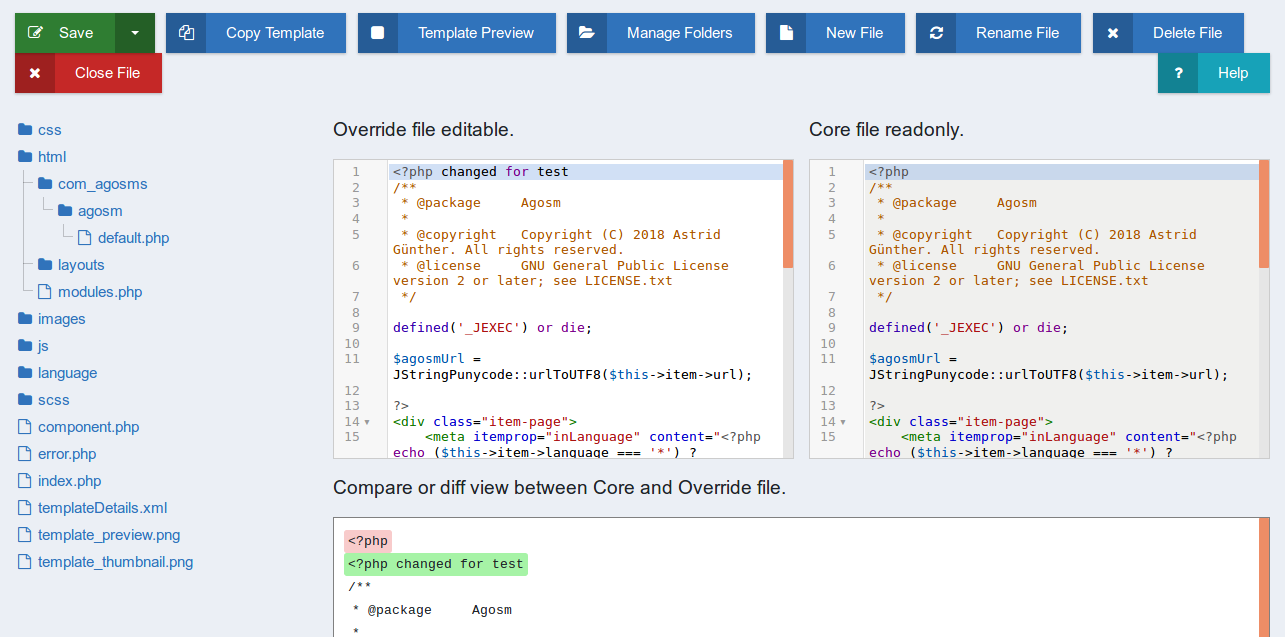Click the Close File cross icon
The width and height of the screenshot is (1285, 637).
(x=35, y=73)
